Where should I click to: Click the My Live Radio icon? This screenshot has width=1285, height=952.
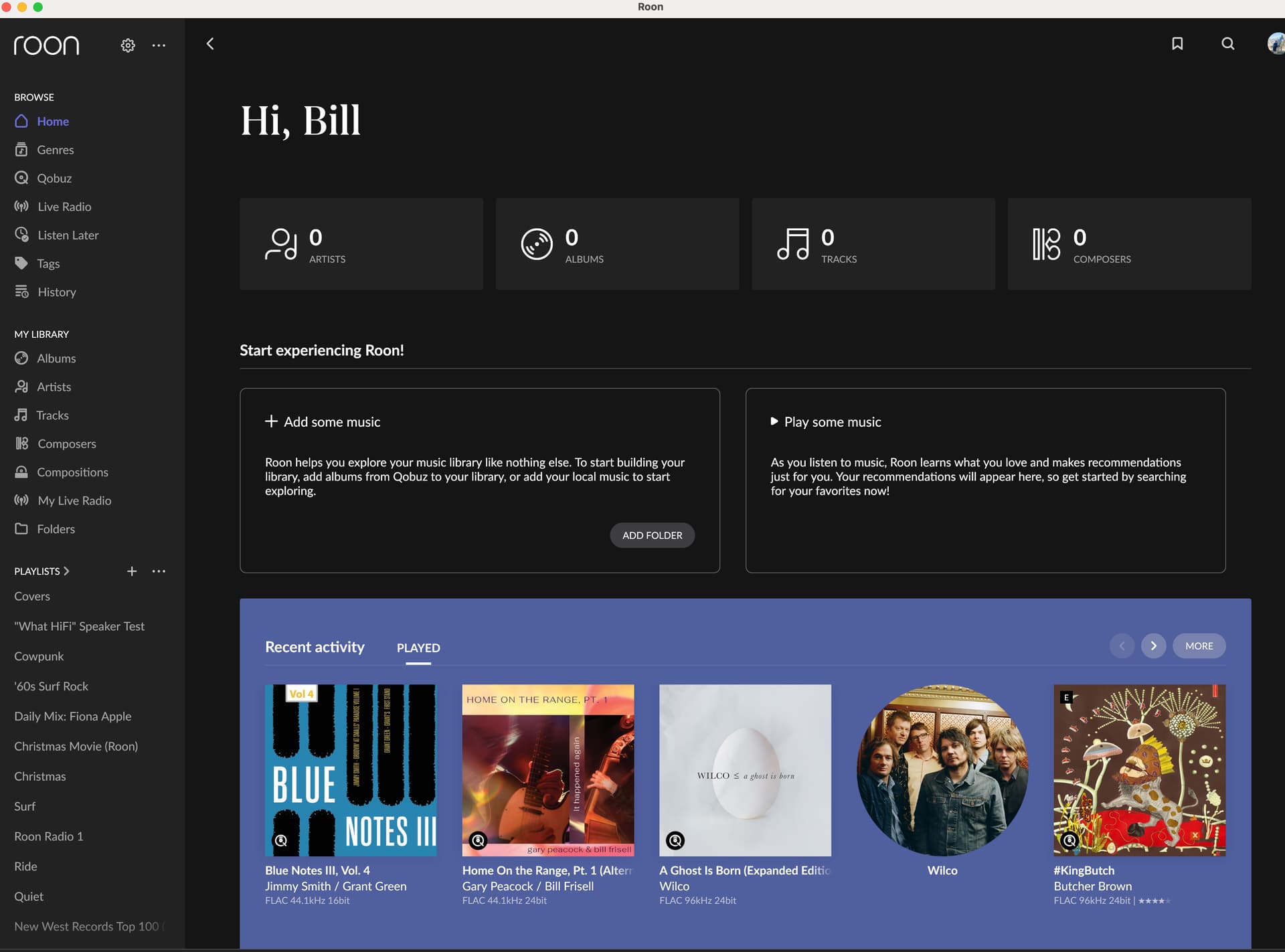[21, 500]
